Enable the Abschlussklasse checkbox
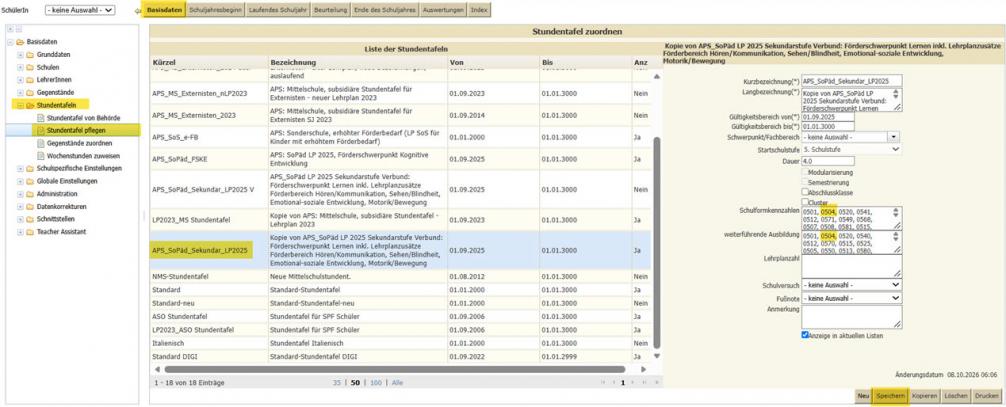The height and width of the screenshot is (407, 1006). pos(805,191)
